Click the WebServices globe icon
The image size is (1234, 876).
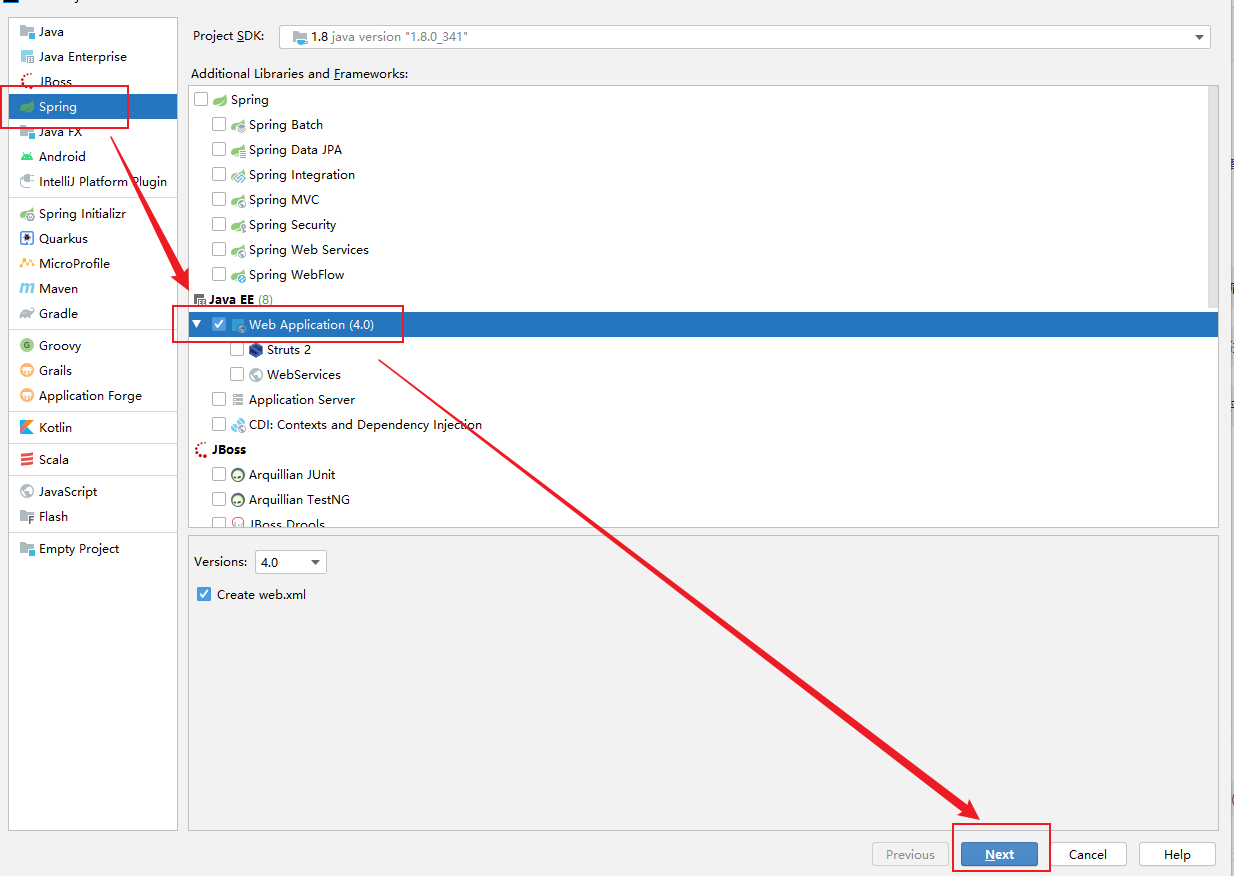pyautogui.click(x=256, y=375)
